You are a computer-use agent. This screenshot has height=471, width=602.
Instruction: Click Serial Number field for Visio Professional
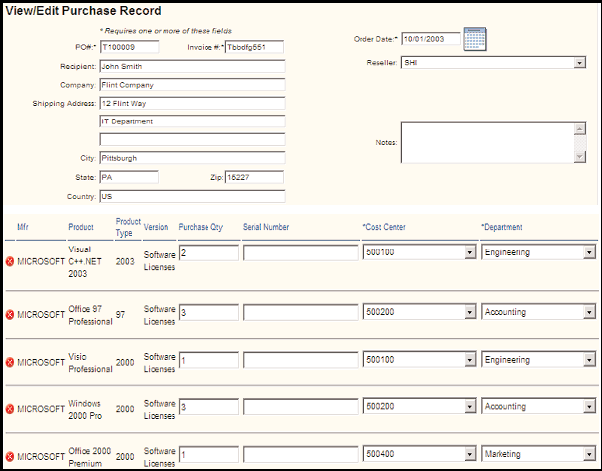(x=301, y=360)
